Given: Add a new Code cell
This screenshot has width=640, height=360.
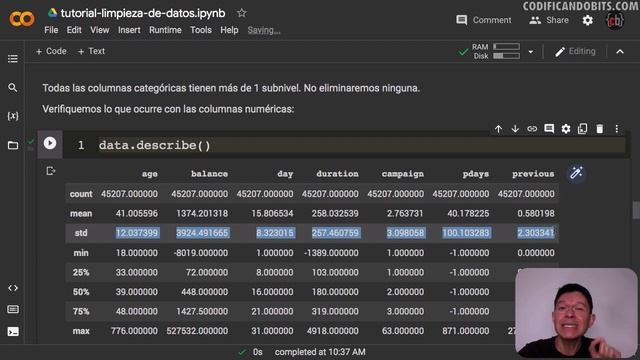Looking at the screenshot, I should pos(51,51).
